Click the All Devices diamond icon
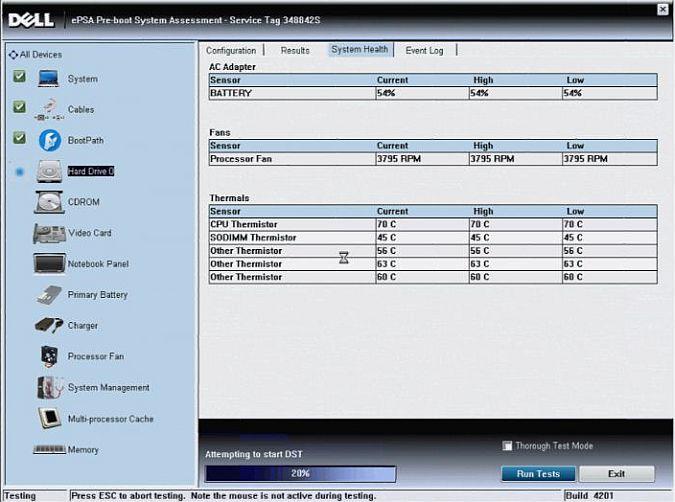Image resolution: width=675 pixels, height=502 pixels. point(13,55)
